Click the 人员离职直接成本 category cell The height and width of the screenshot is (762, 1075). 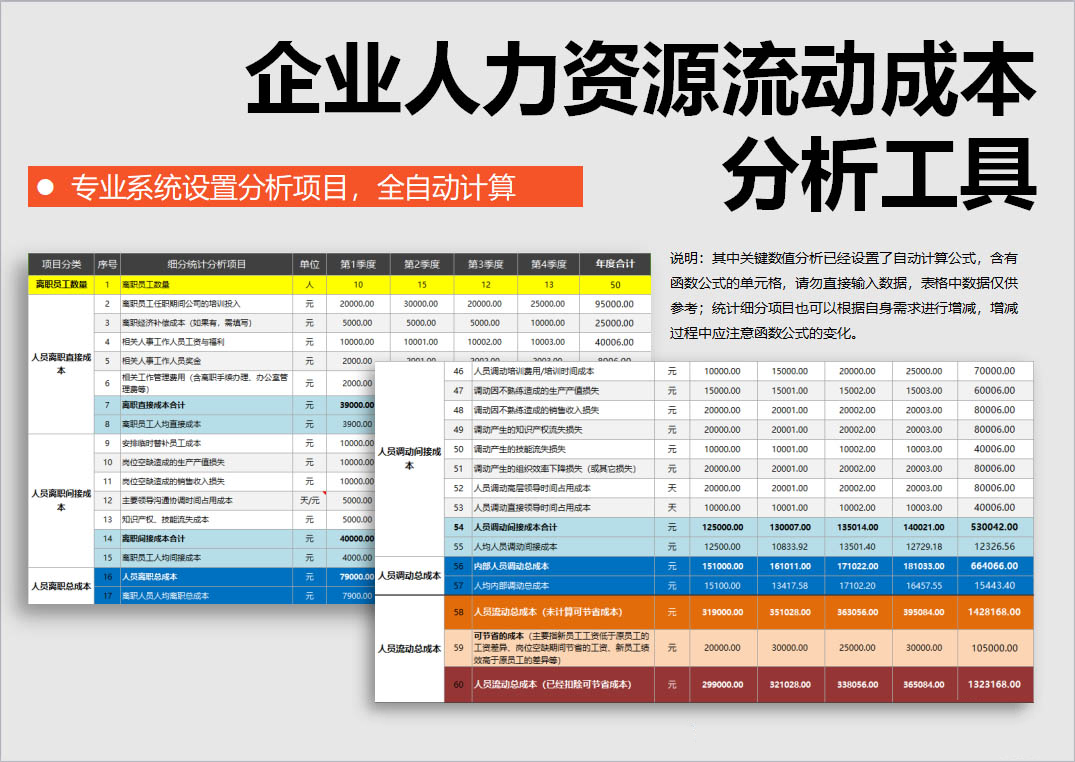61,362
